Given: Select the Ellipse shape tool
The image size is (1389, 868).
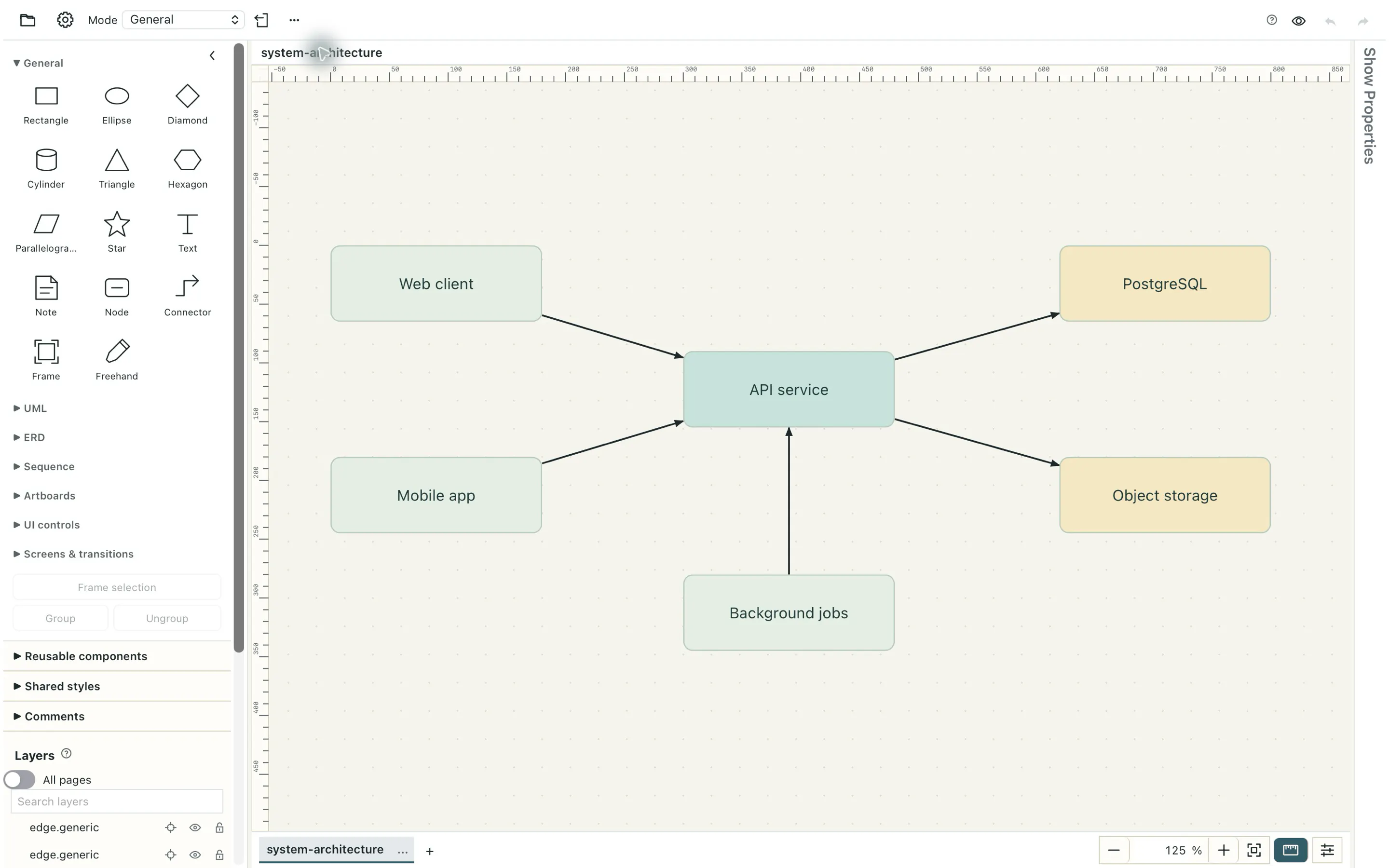Looking at the screenshot, I should [x=117, y=105].
